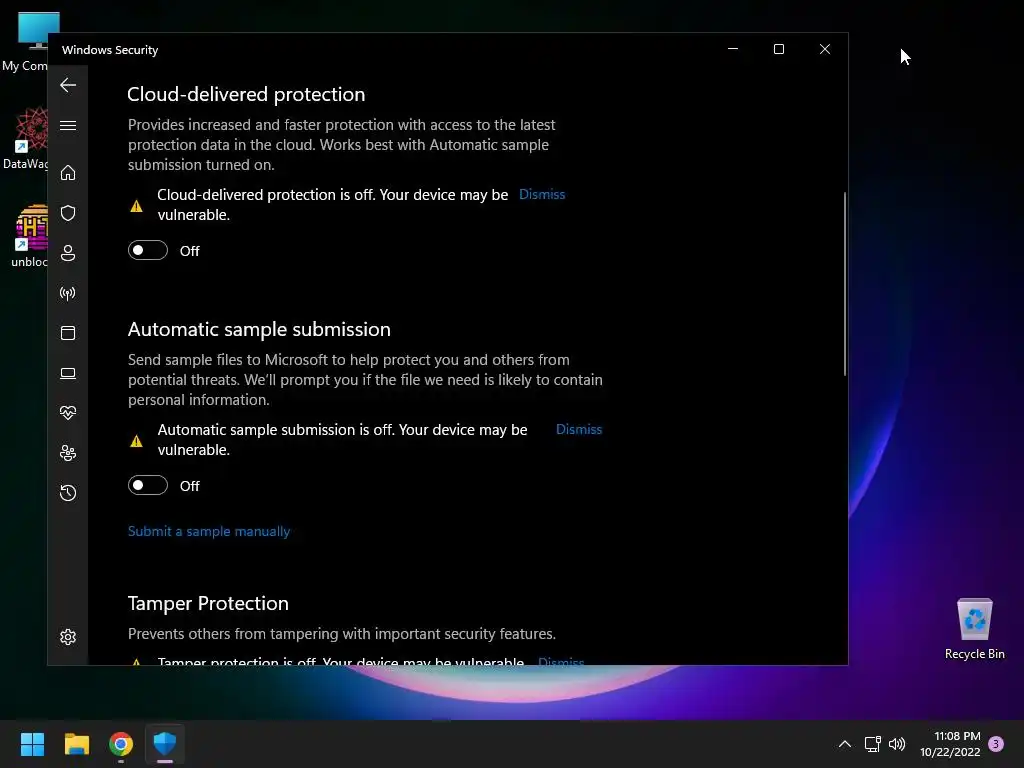
Task: Dismiss the Cloud-delivered protection warning
Action: 542,195
